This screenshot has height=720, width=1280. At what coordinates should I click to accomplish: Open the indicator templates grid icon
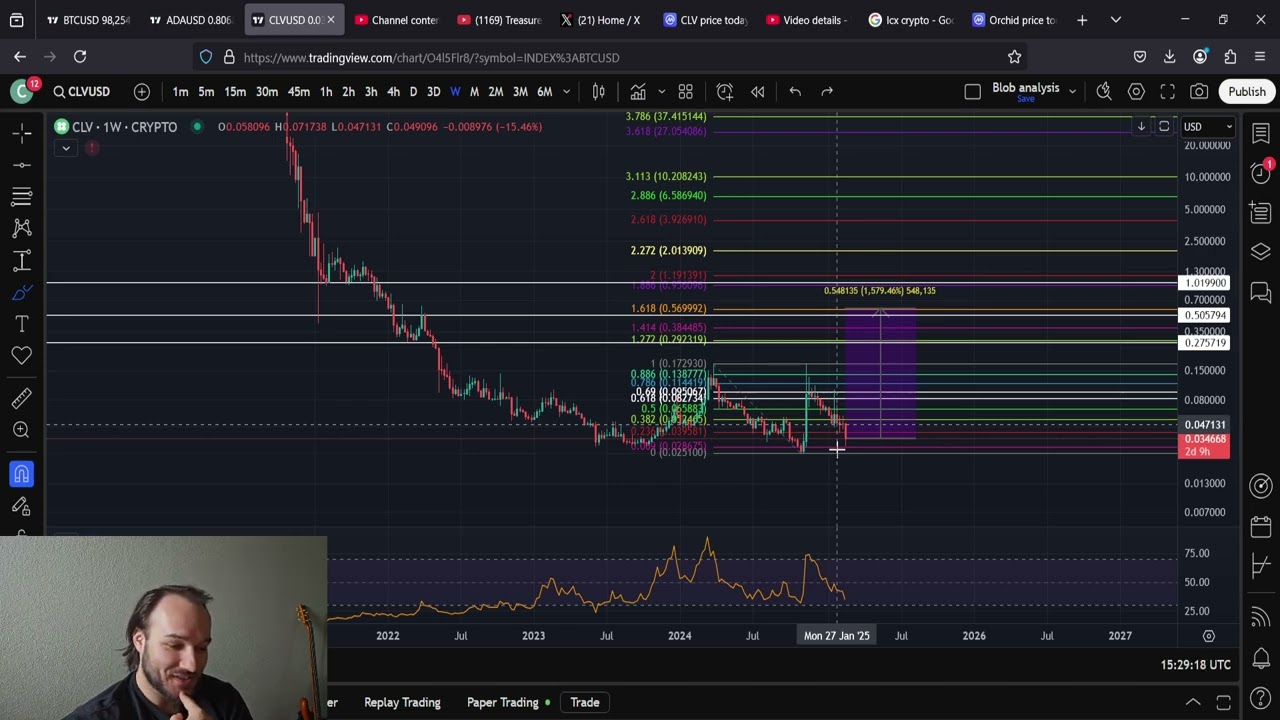click(x=686, y=92)
